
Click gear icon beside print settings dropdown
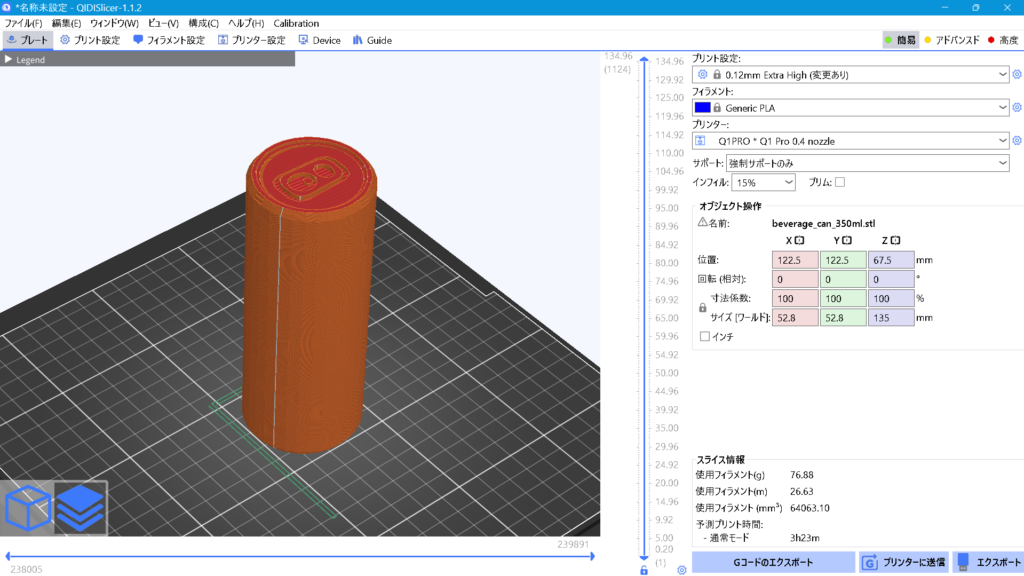coord(1017,74)
